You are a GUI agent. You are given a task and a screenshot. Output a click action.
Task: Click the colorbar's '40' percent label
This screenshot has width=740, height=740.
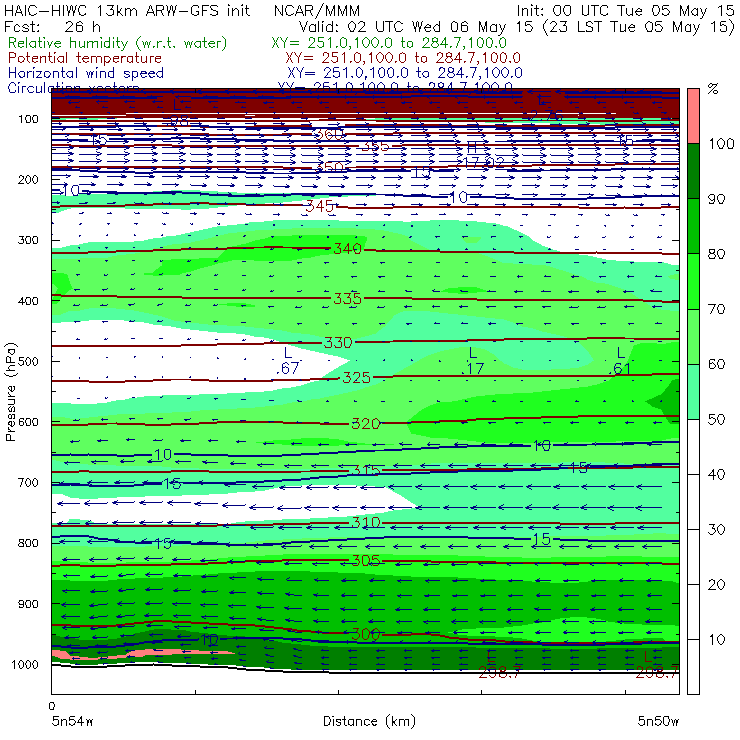tap(716, 474)
